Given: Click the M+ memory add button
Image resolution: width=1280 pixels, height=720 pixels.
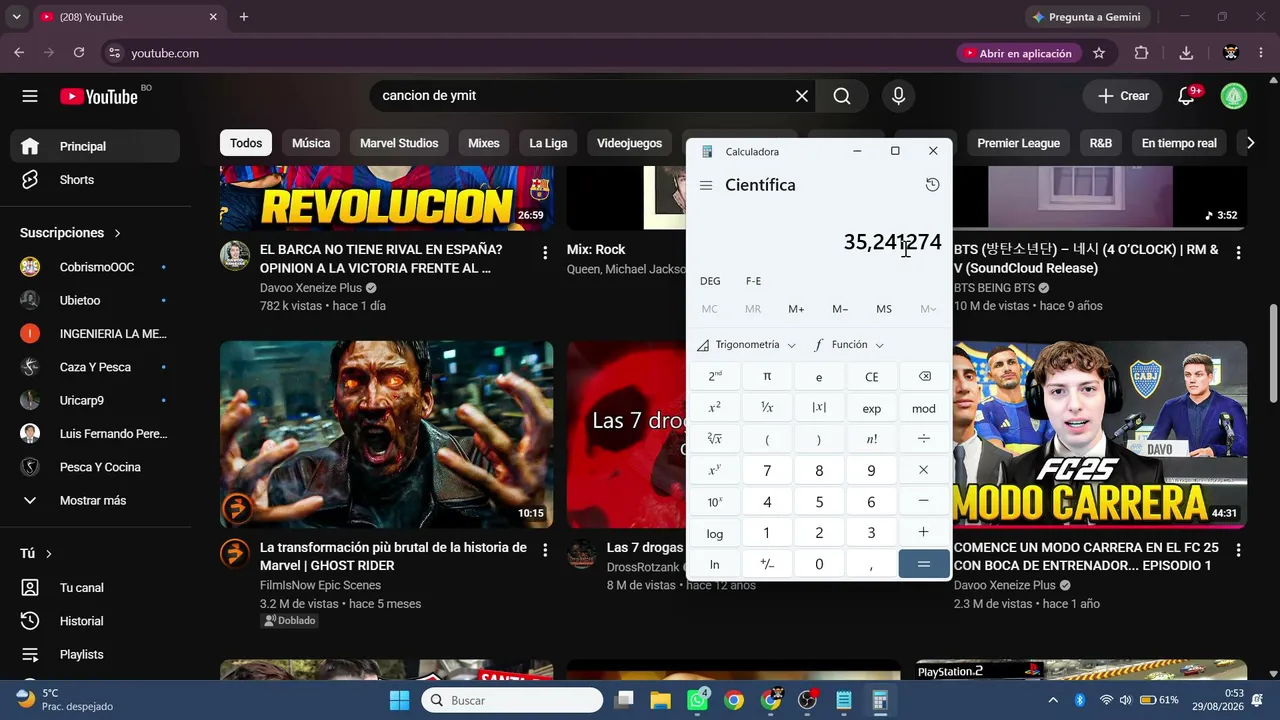Looking at the screenshot, I should (796, 309).
